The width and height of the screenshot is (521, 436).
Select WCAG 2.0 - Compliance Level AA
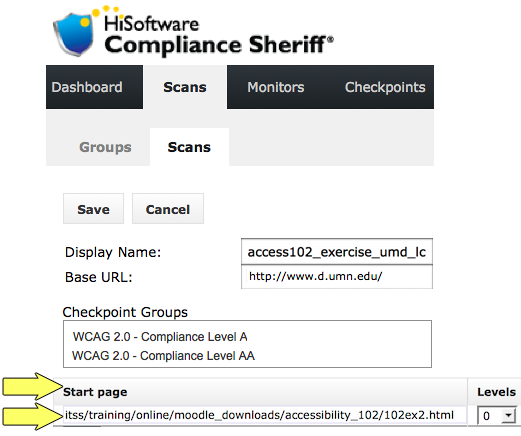(x=163, y=356)
